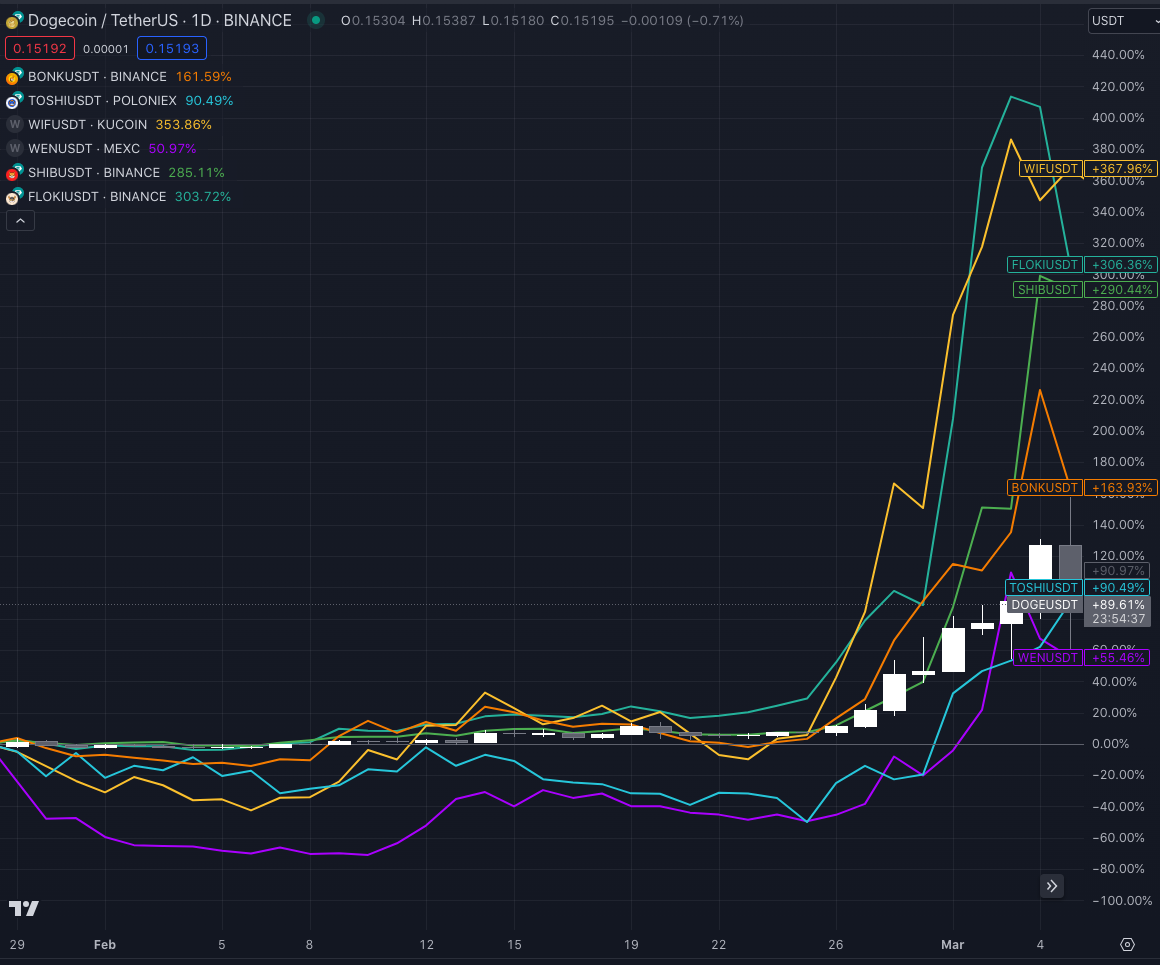Click the green market status dot
This screenshot has width=1160, height=965.
coord(316,21)
